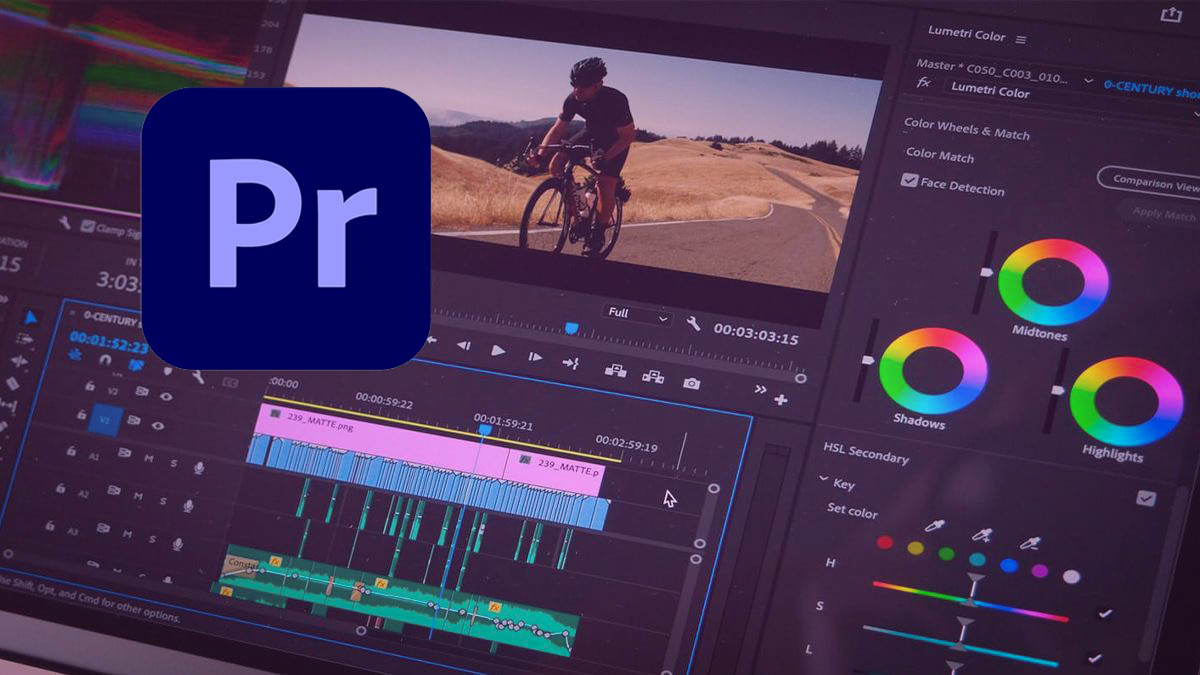Select the V1 source patch button

click(x=105, y=419)
